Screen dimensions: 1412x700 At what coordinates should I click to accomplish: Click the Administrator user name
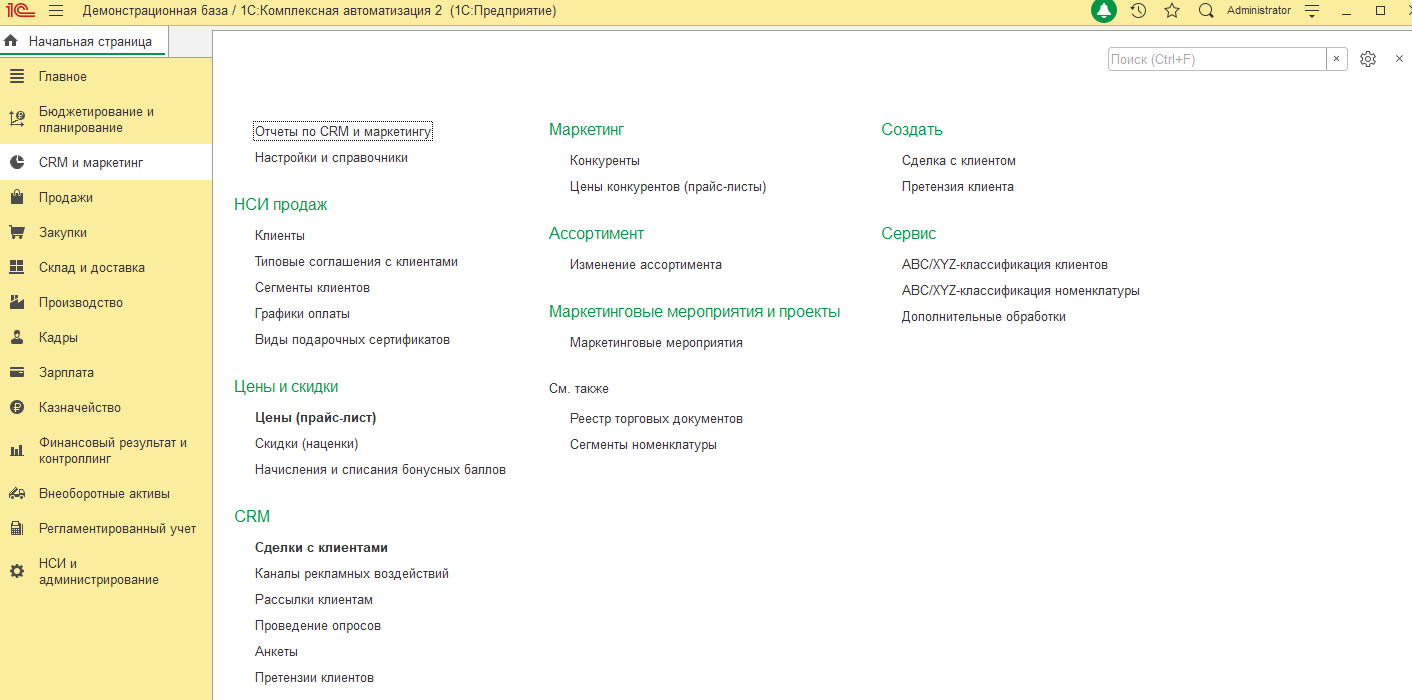[1259, 11]
